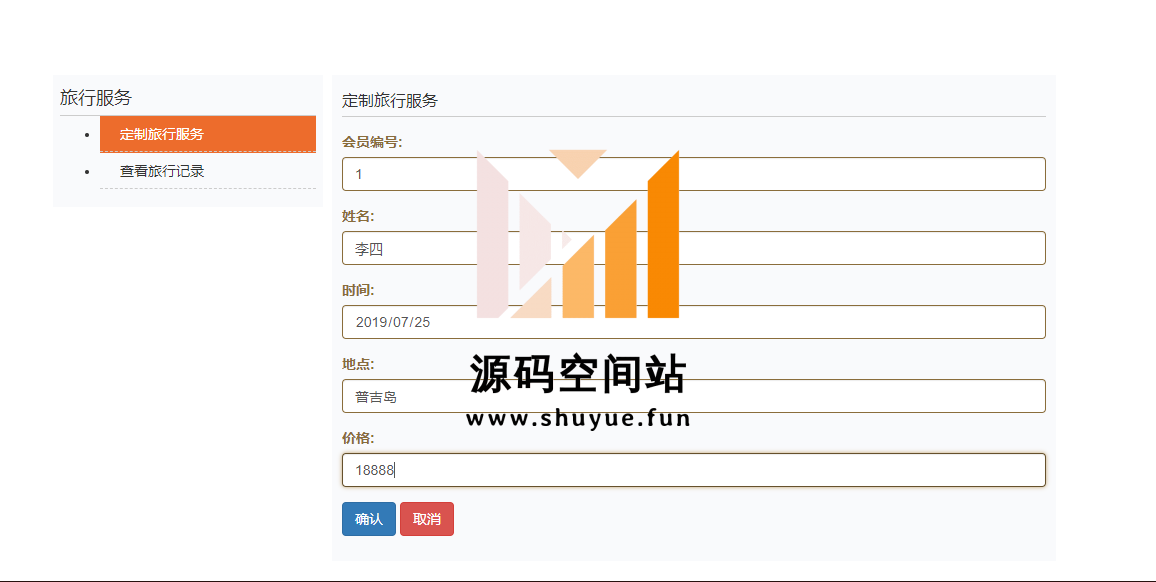This screenshot has height=582, width=1156.
Task: Select the 会员编号: label
Action: pyautogui.click(x=372, y=142)
